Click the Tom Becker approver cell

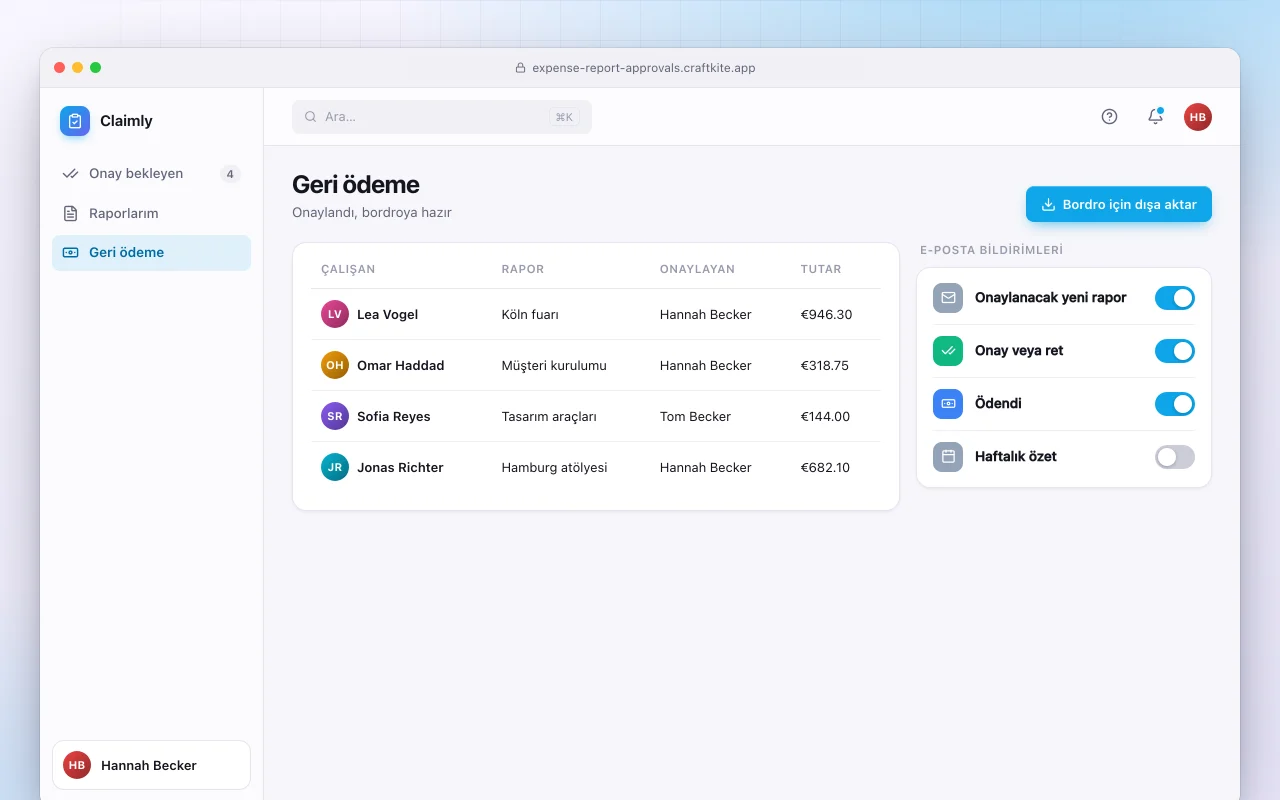[695, 416]
